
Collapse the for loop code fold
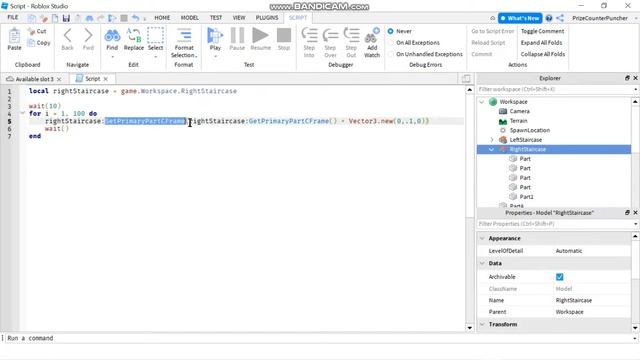click(x=23, y=113)
